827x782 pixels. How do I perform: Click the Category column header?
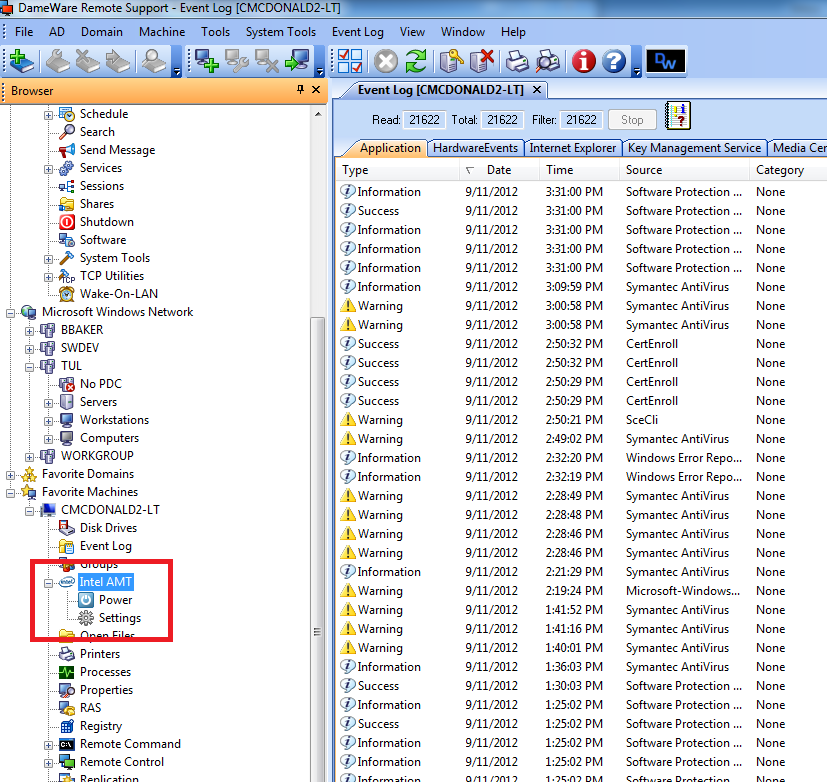click(x=788, y=170)
